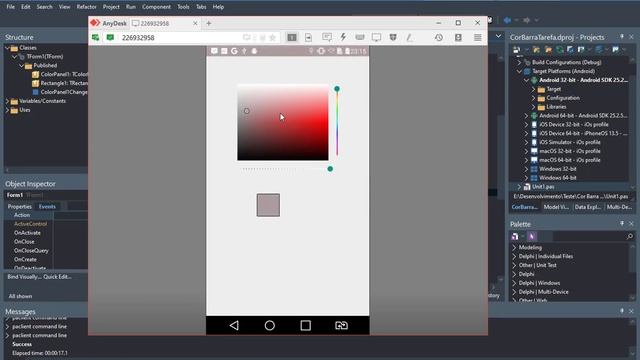Open AnyDesk session history clock icon
This screenshot has height=360, width=640.
point(439,37)
